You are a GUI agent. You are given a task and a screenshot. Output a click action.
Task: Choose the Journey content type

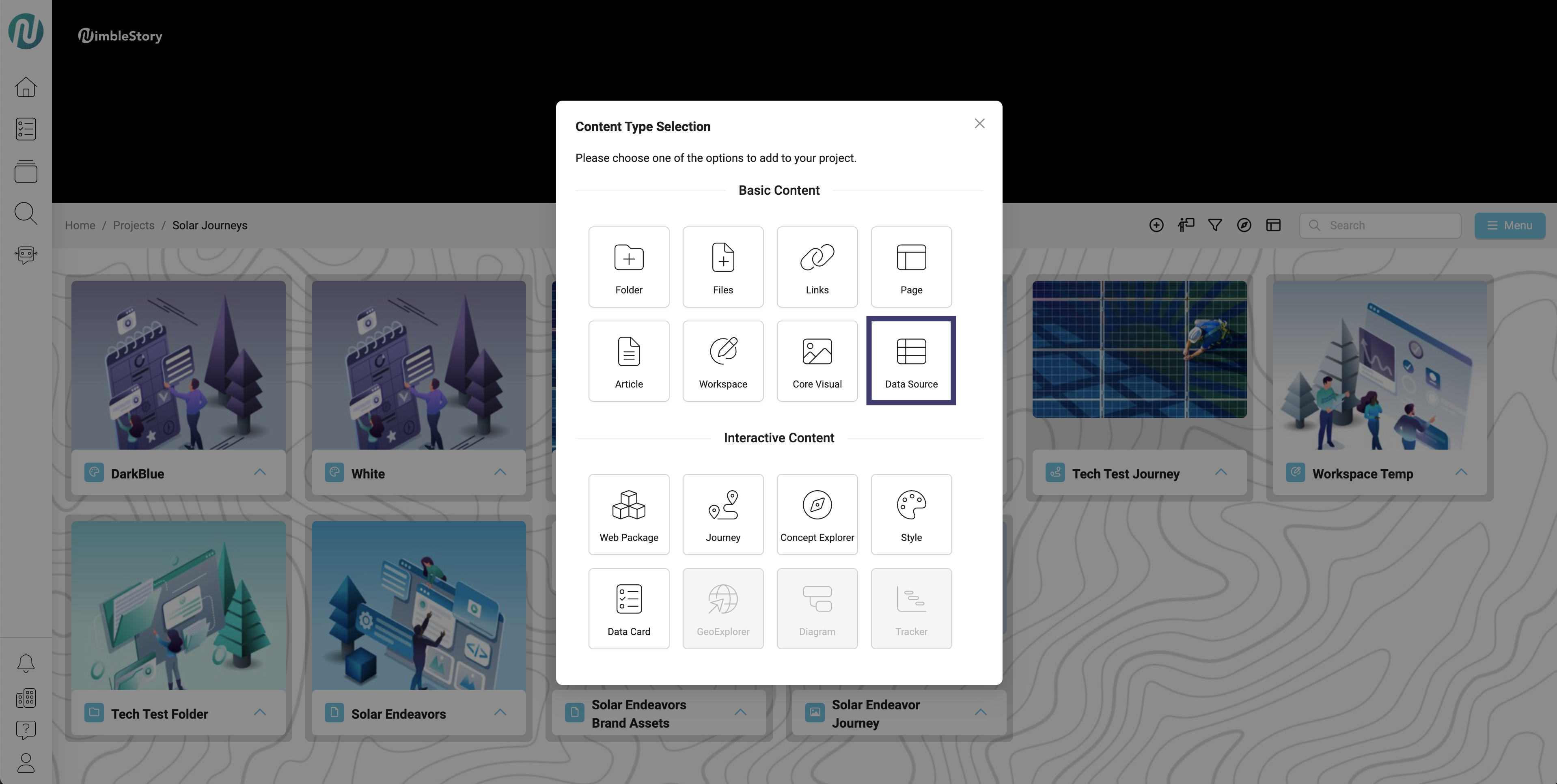click(723, 515)
